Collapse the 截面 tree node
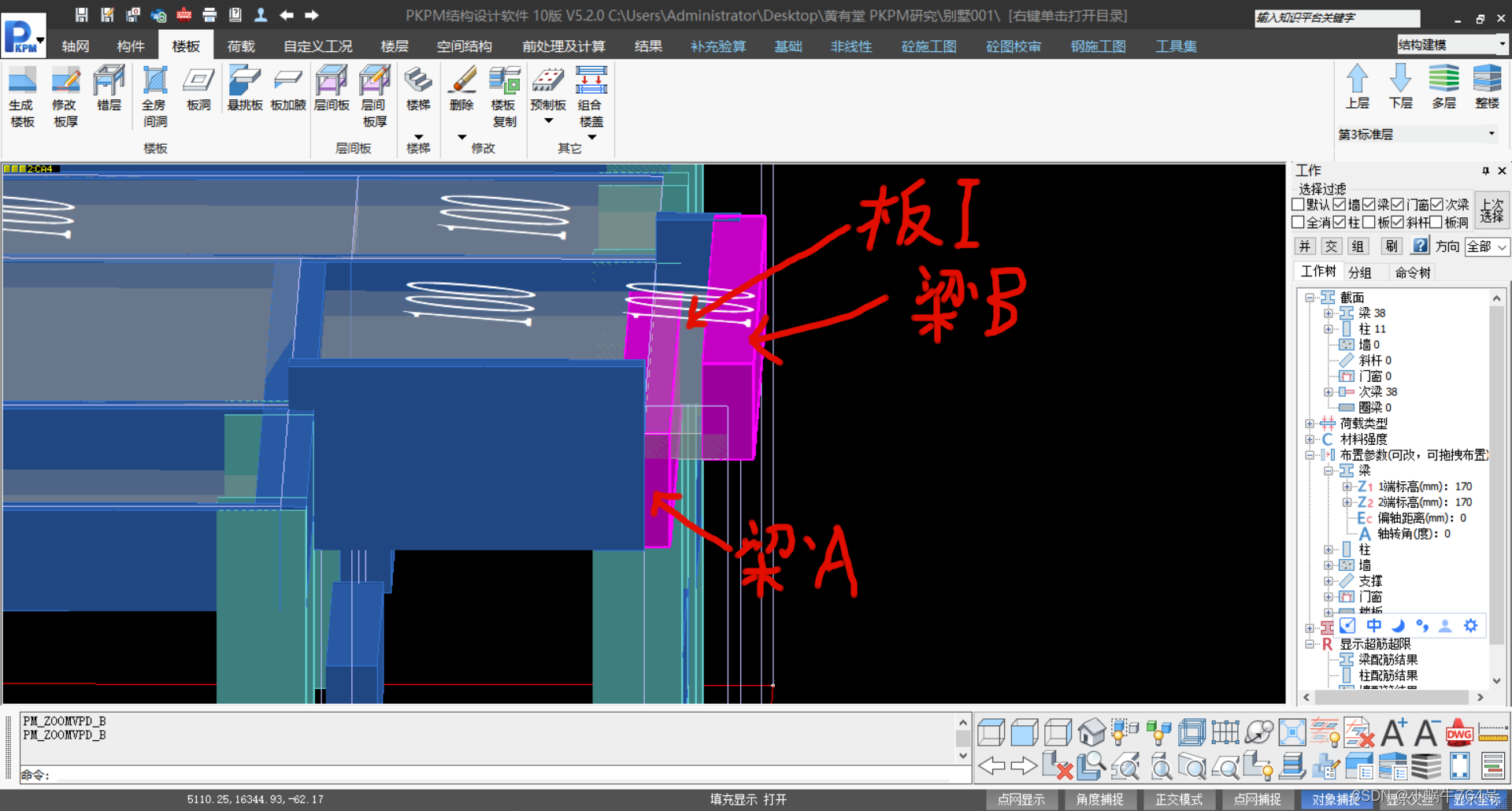This screenshot has height=811, width=1512. (x=1310, y=298)
